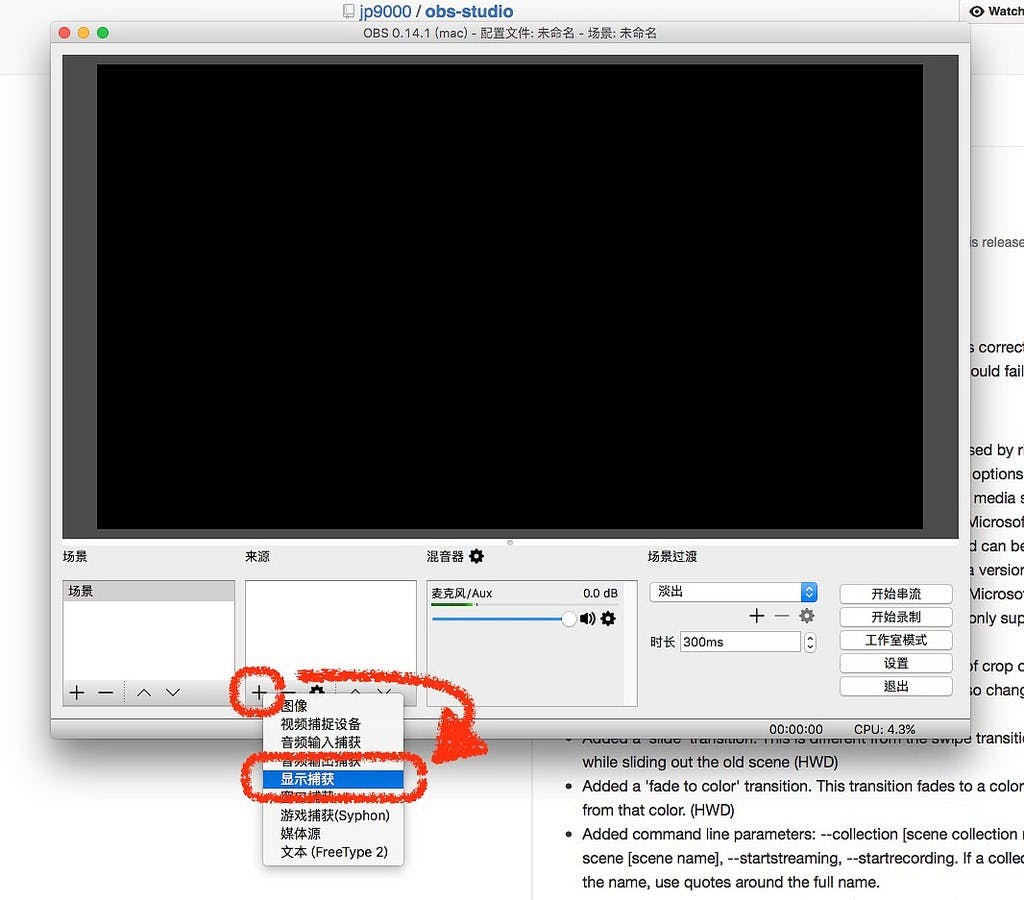Choose 图像 from the source menu
The height and width of the screenshot is (900, 1024).
coord(333,706)
